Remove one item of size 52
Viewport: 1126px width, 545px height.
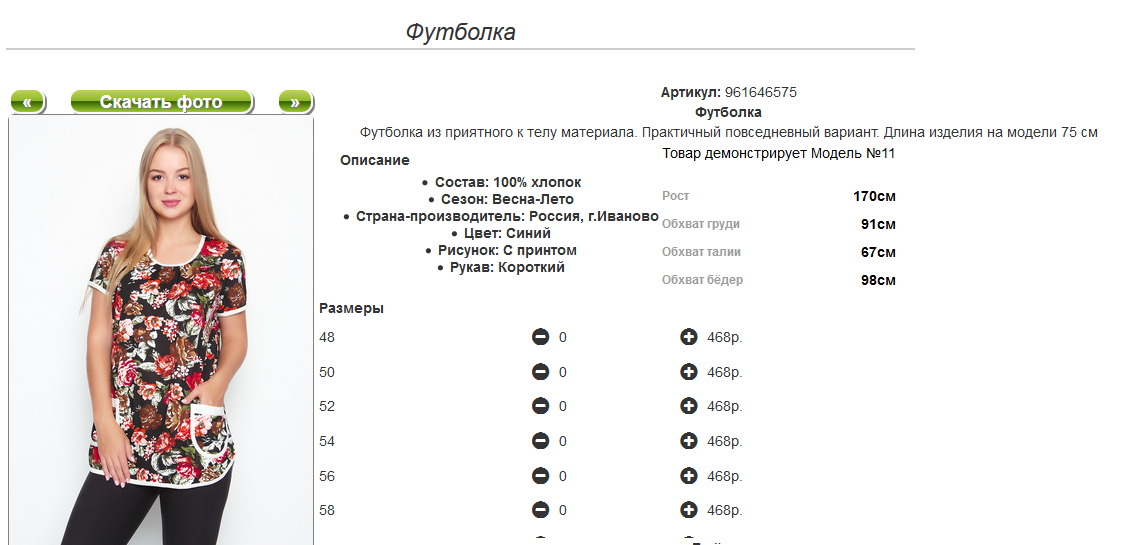coord(540,406)
